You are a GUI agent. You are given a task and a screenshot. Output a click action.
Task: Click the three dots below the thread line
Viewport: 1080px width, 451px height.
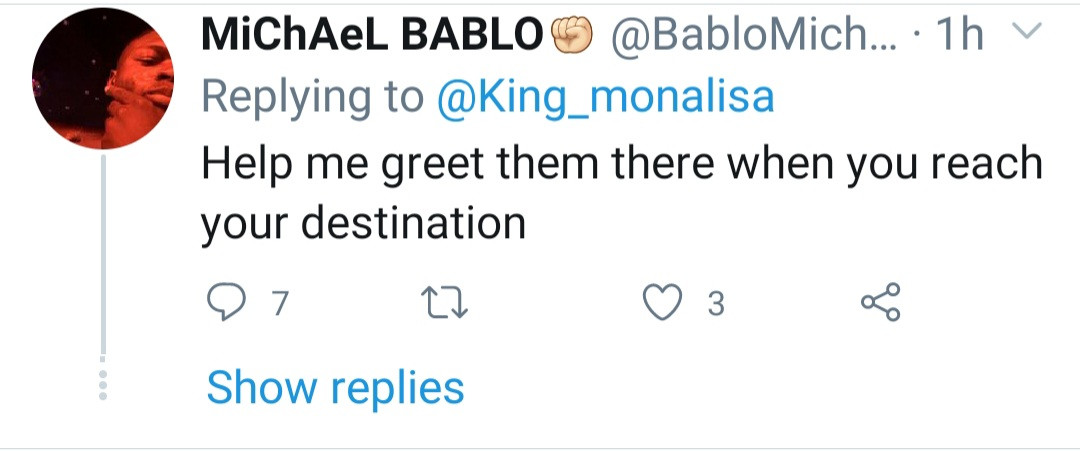point(103,385)
